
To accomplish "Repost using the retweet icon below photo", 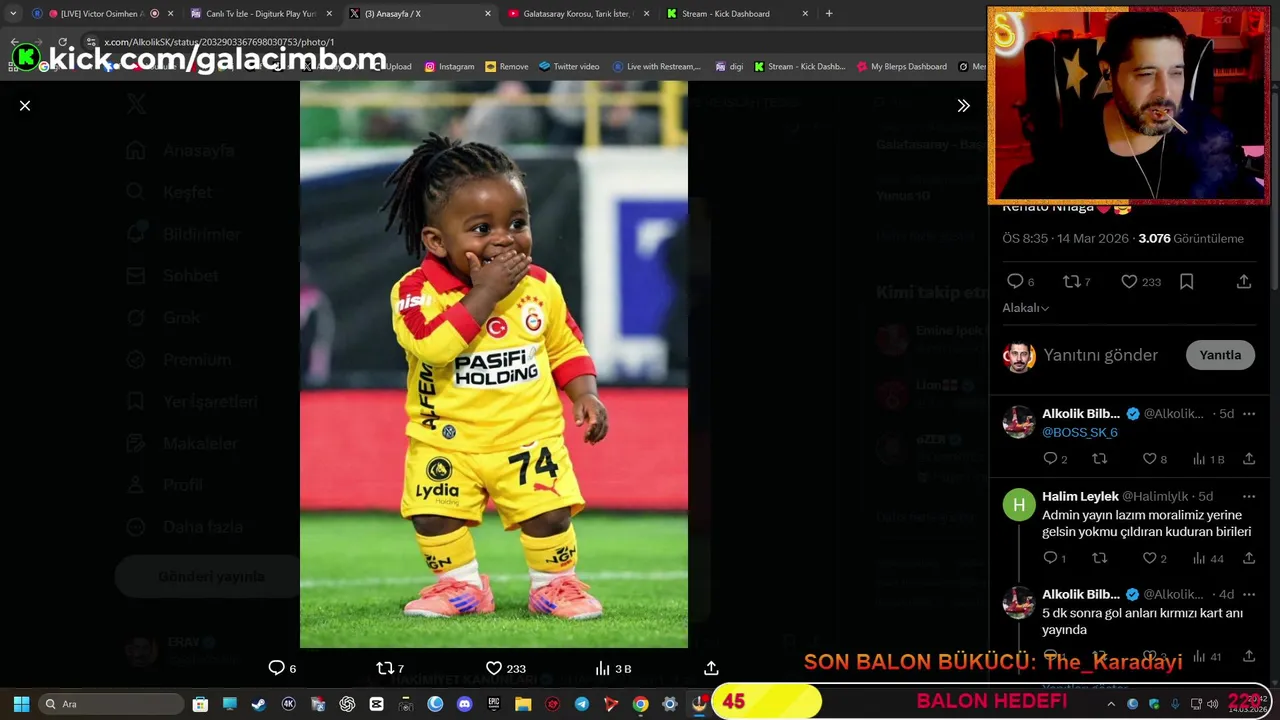I will [x=385, y=668].
